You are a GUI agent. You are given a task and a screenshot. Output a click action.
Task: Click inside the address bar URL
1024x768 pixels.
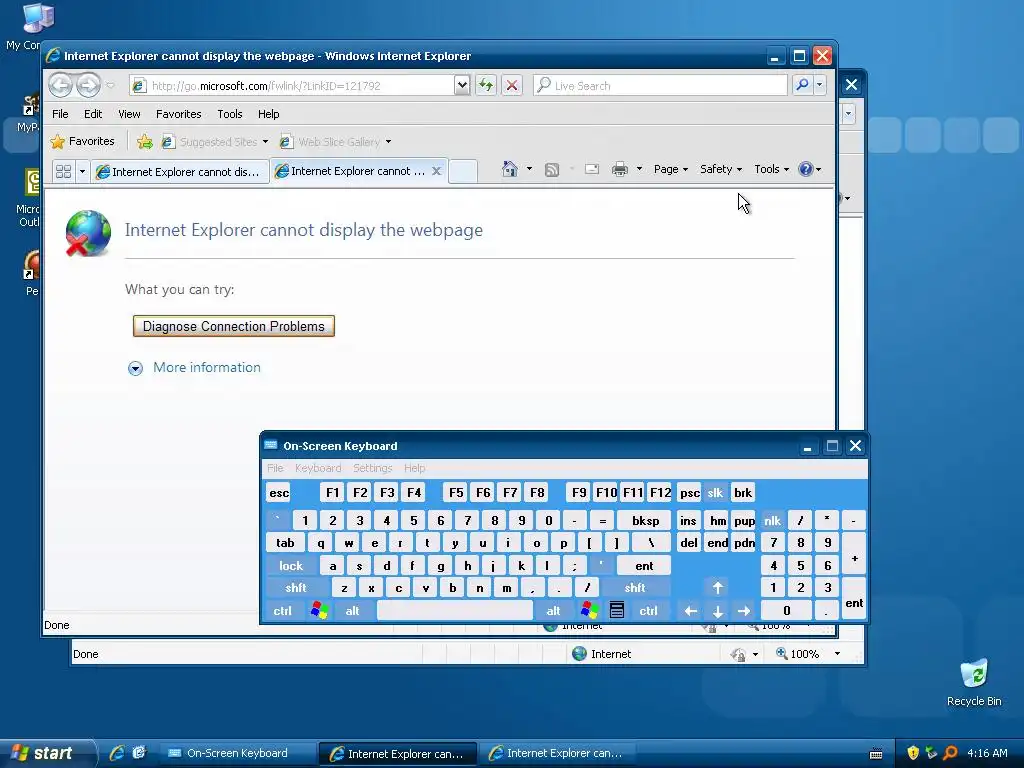click(x=293, y=86)
